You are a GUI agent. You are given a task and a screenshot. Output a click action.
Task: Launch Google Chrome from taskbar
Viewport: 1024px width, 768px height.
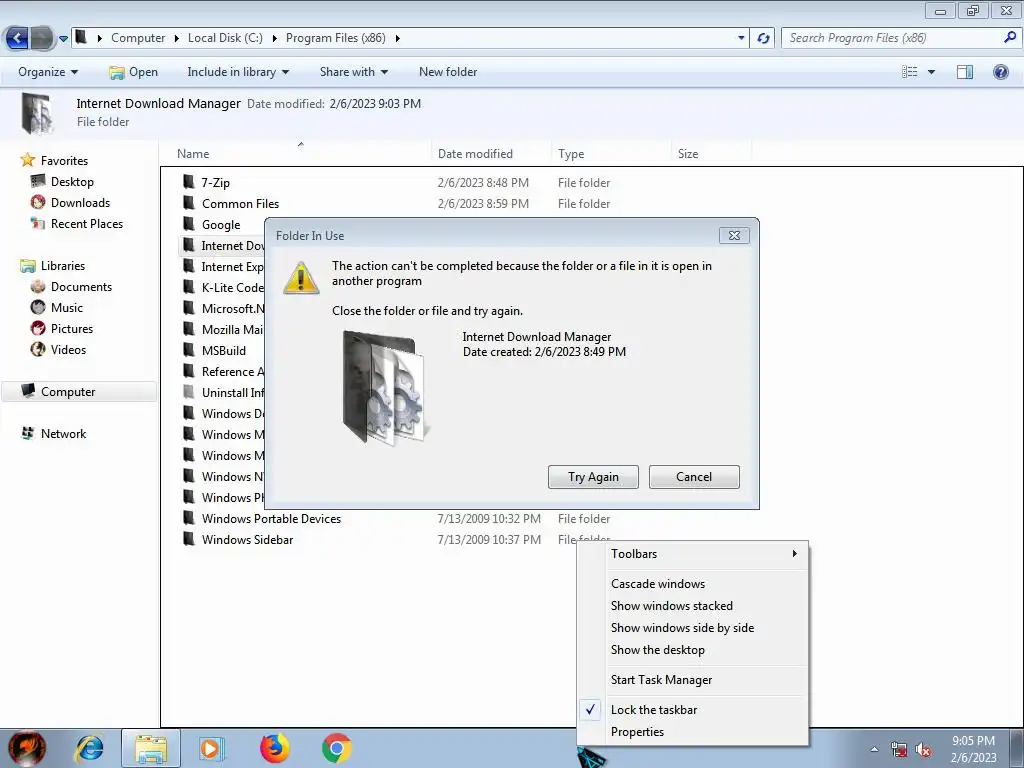point(336,748)
